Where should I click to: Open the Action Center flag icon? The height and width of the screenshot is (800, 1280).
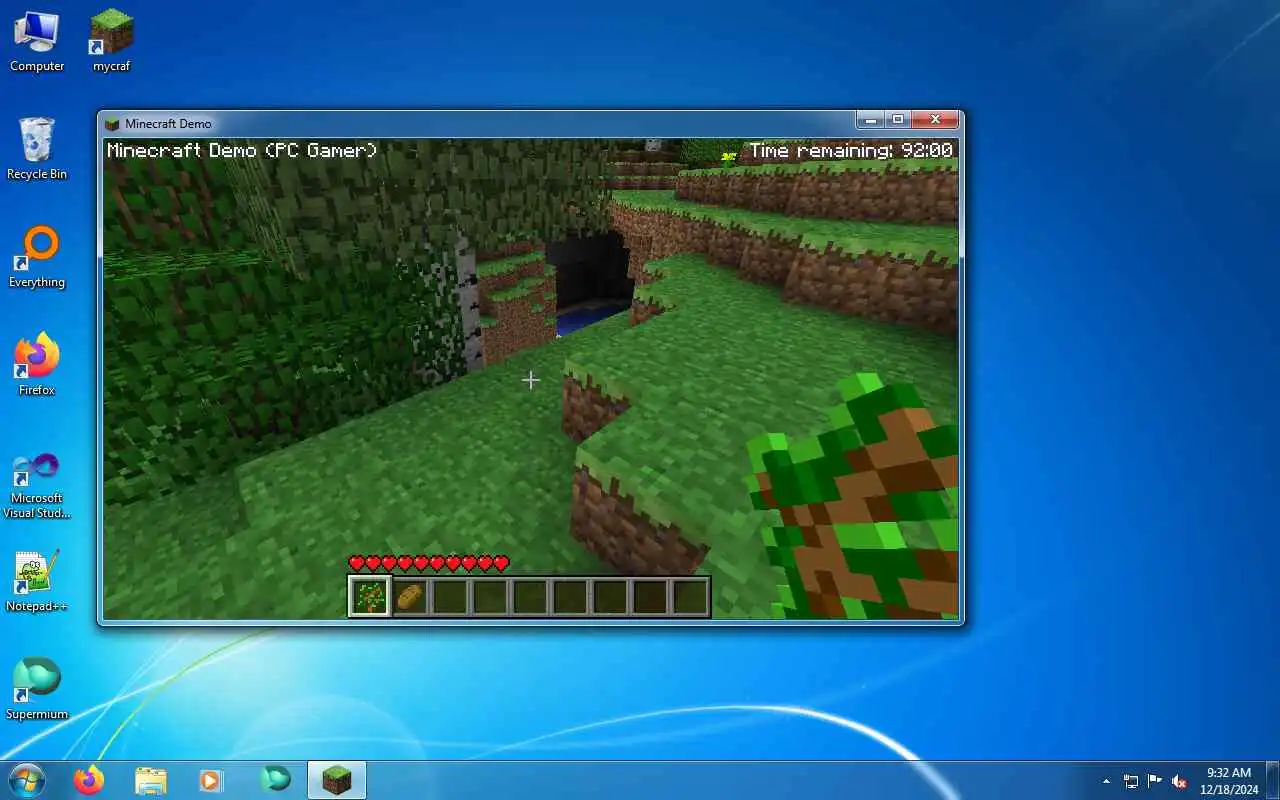1155,781
